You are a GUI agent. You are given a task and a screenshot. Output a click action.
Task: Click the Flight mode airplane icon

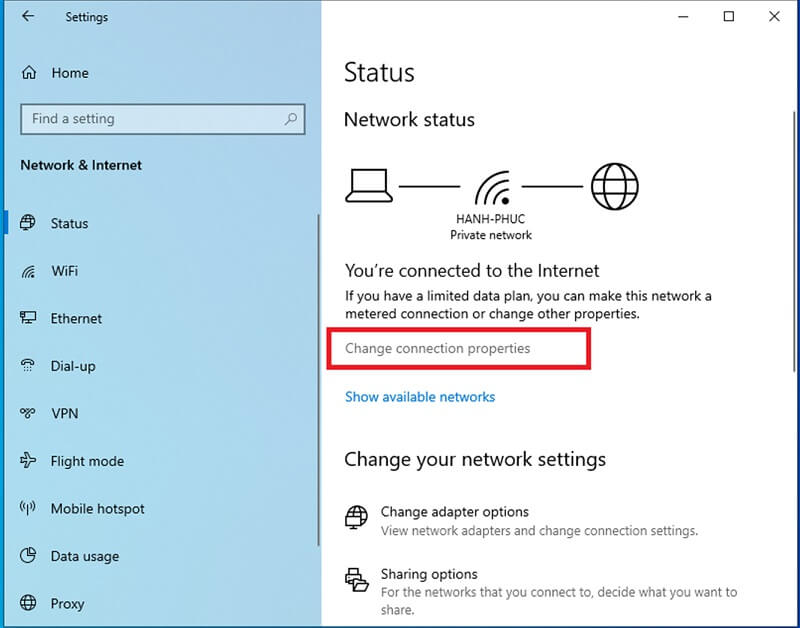pos(29,461)
